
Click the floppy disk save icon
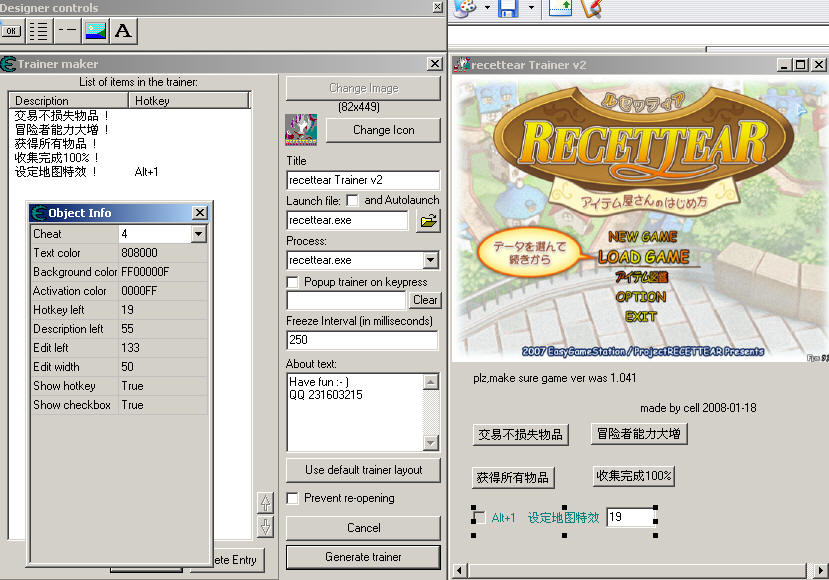point(508,9)
